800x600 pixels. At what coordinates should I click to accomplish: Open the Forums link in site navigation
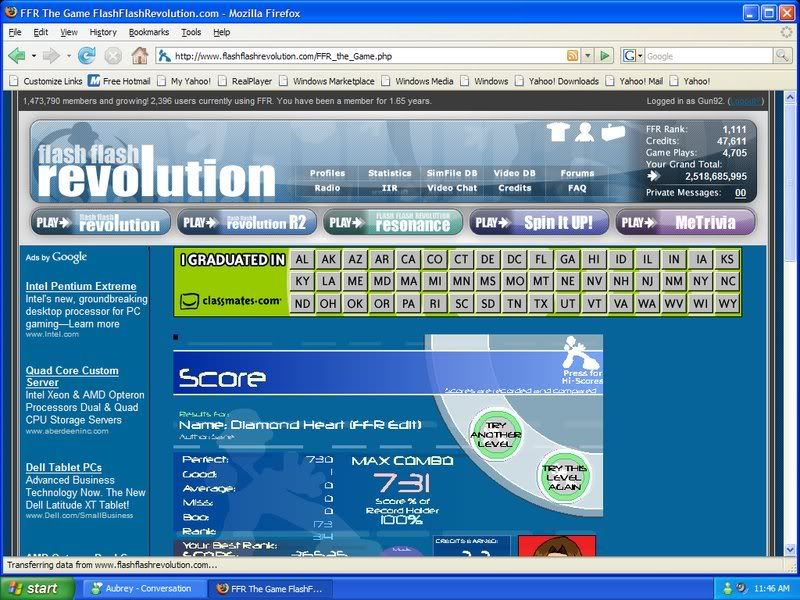tap(577, 173)
